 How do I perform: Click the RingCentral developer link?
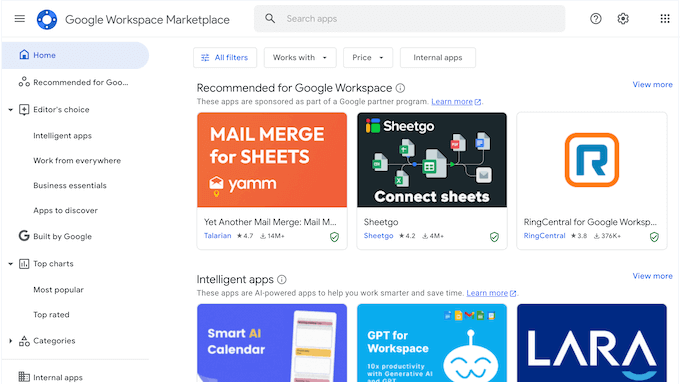544,236
